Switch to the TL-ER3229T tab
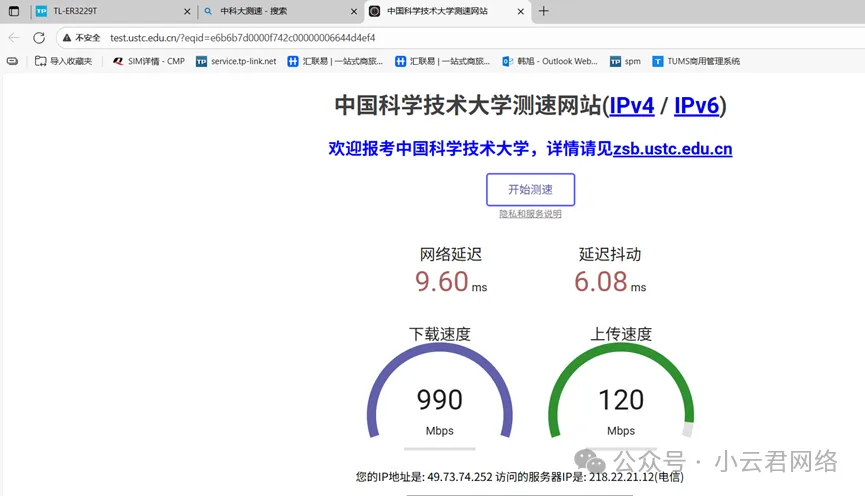865x496 pixels. [100, 11]
